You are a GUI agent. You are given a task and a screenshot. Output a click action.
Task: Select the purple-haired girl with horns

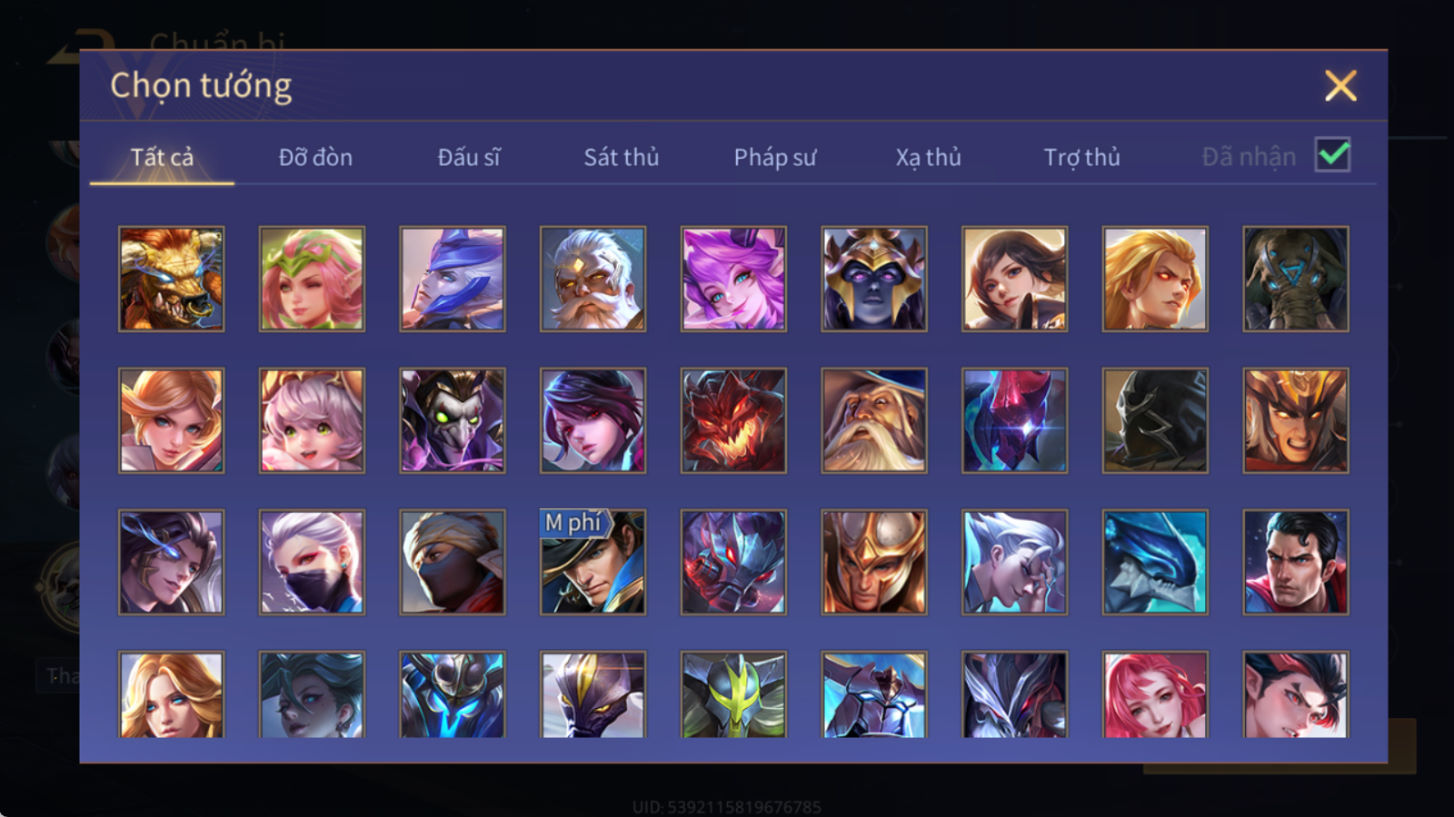[x=733, y=279]
